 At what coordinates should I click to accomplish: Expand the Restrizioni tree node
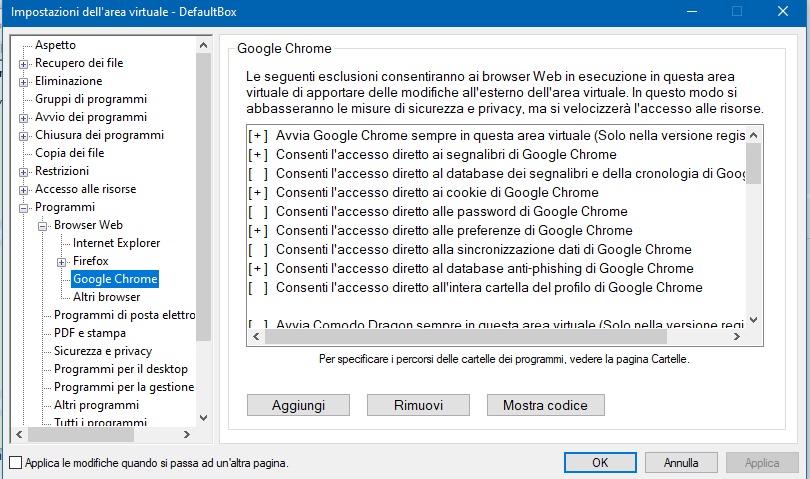(x=23, y=173)
